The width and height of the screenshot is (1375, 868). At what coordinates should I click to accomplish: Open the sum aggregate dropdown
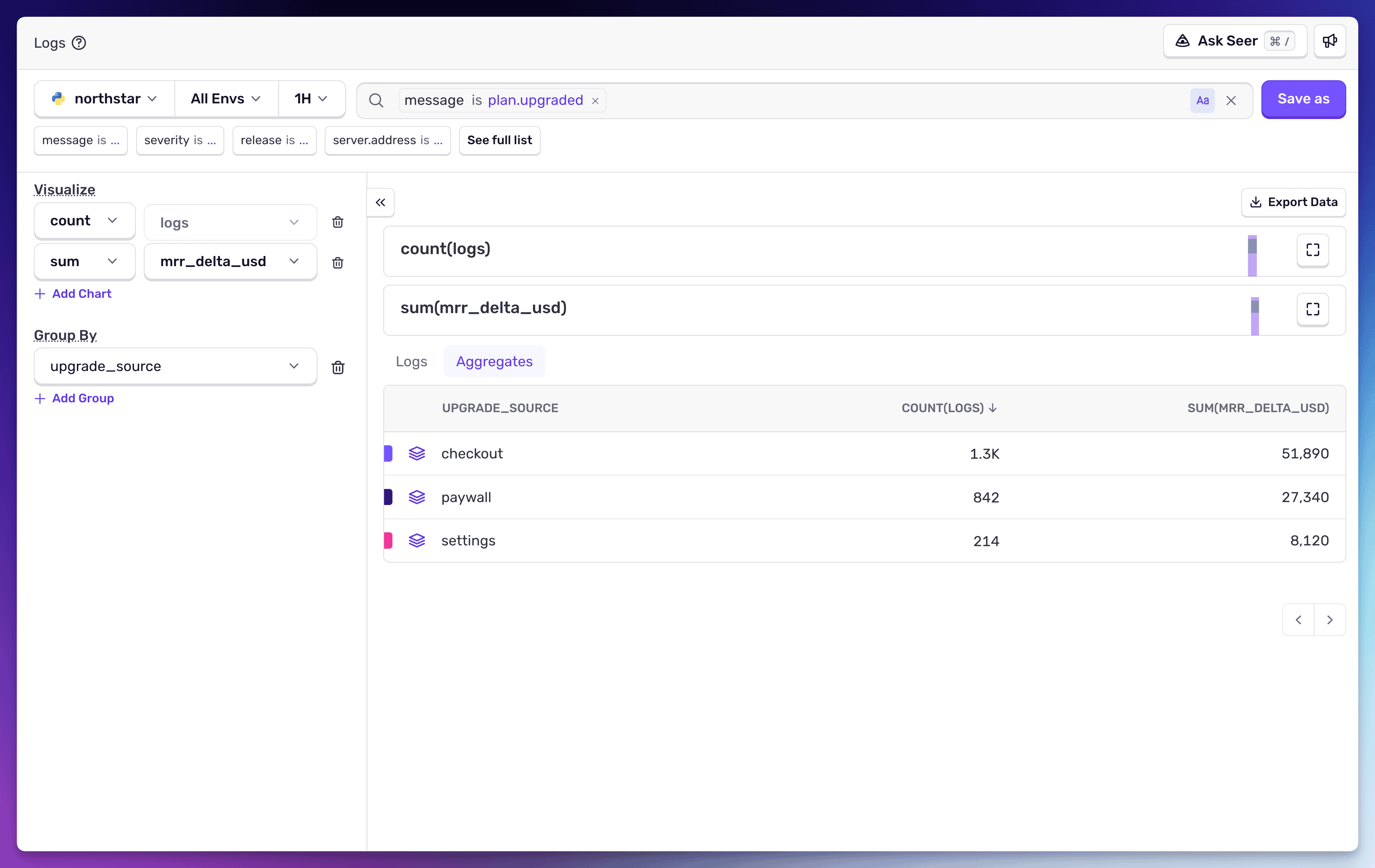click(84, 261)
